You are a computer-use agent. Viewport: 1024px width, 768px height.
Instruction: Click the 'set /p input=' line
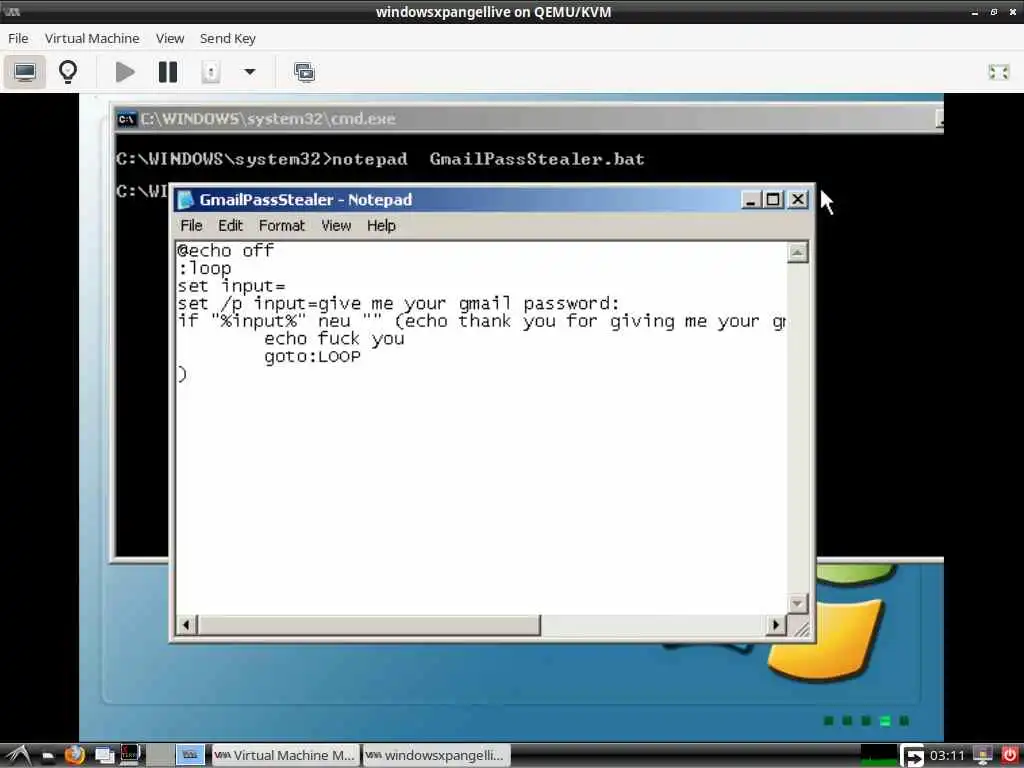point(398,303)
